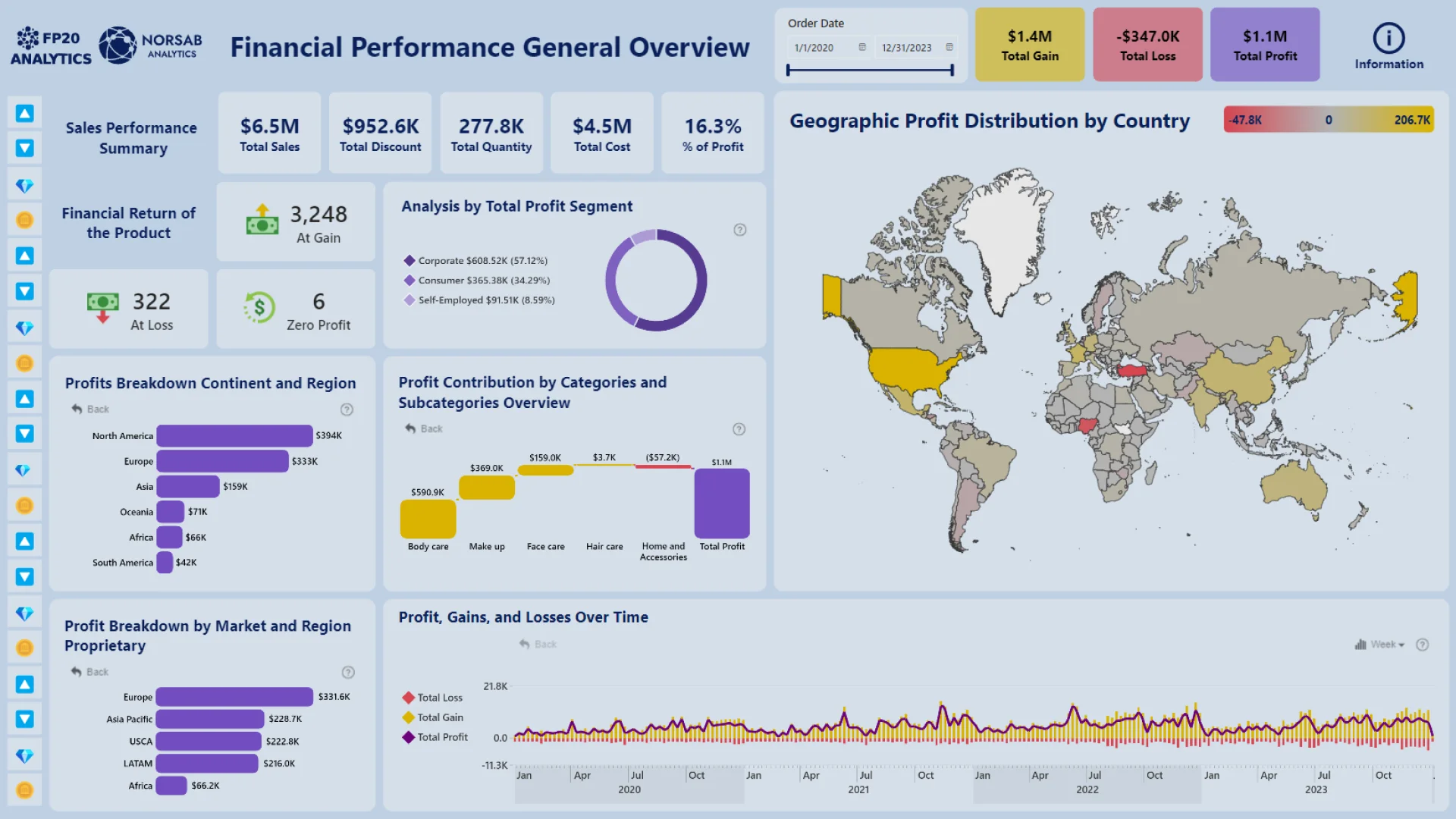
Task: Click the Asia bar $159K
Action: (x=188, y=486)
